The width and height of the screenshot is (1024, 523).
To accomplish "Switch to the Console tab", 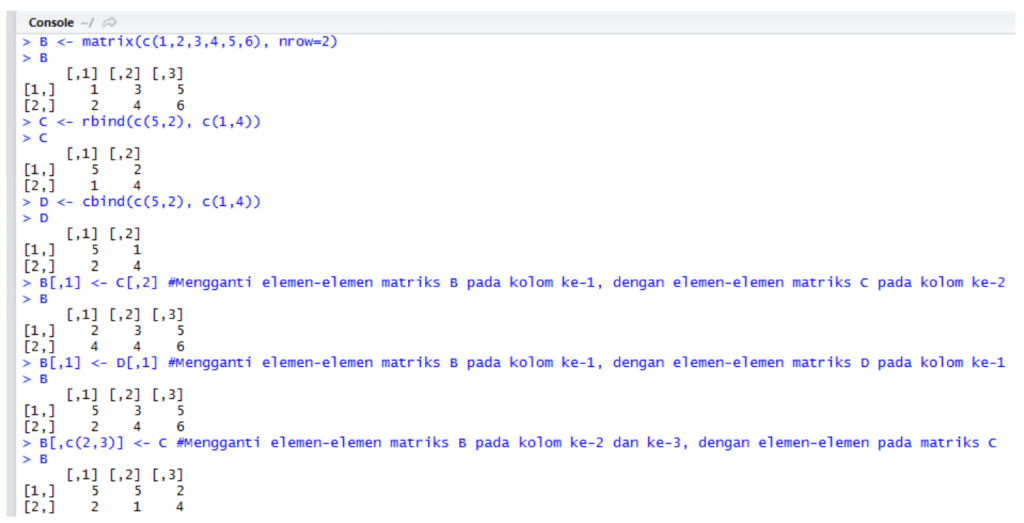I will coord(53,22).
